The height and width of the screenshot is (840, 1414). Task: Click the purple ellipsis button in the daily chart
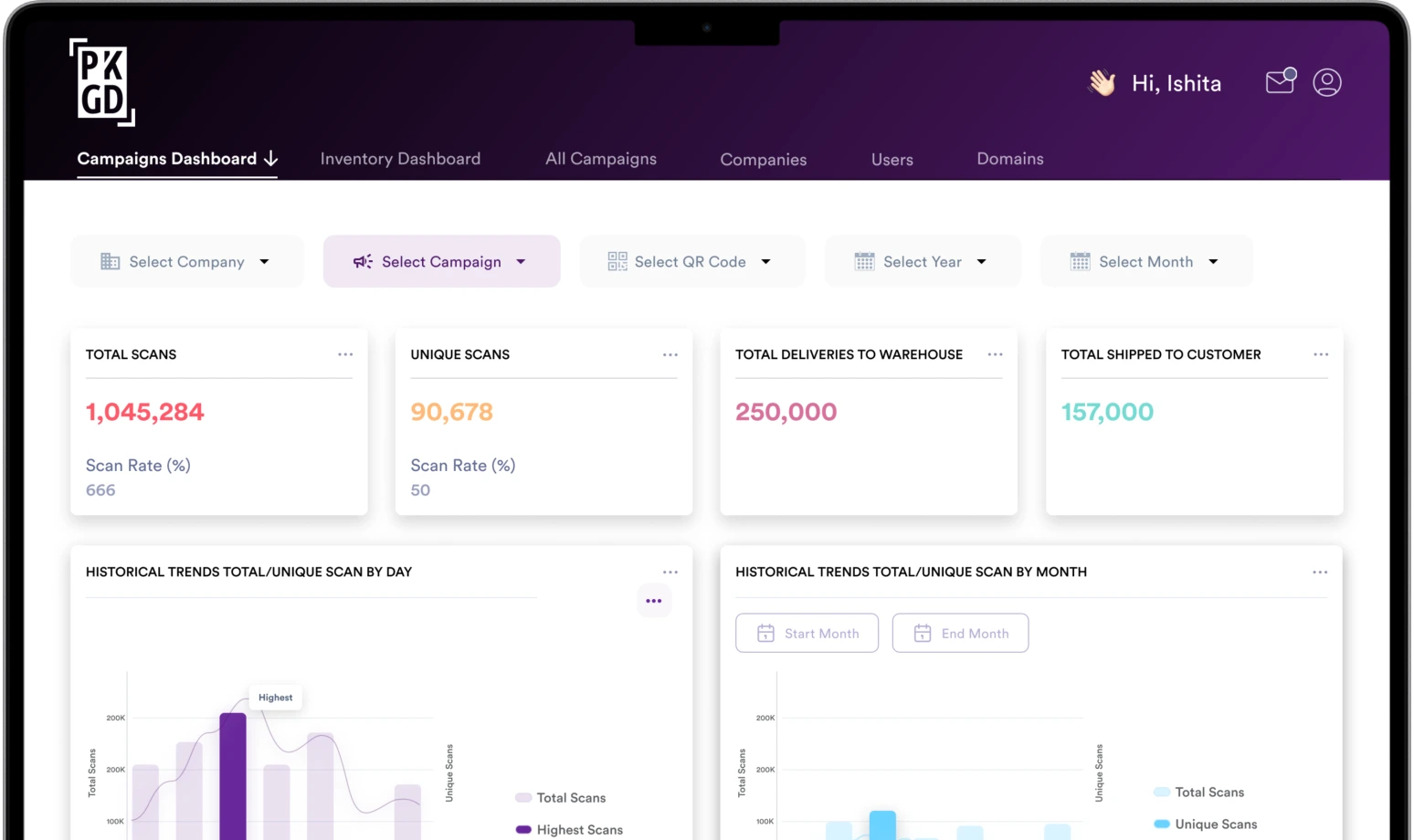click(x=653, y=601)
